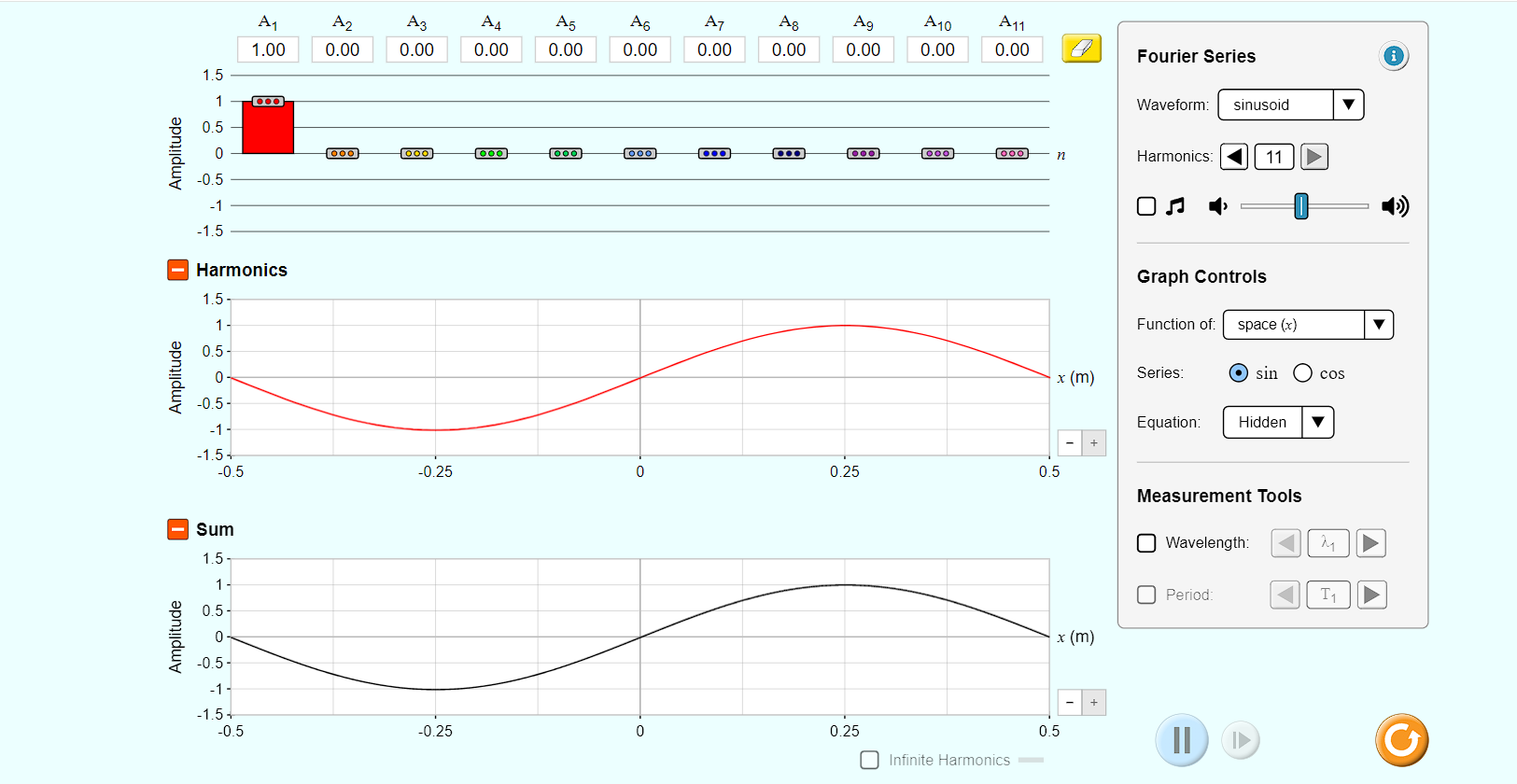
Task: Decrease the number of harmonics
Action: coord(1234,157)
